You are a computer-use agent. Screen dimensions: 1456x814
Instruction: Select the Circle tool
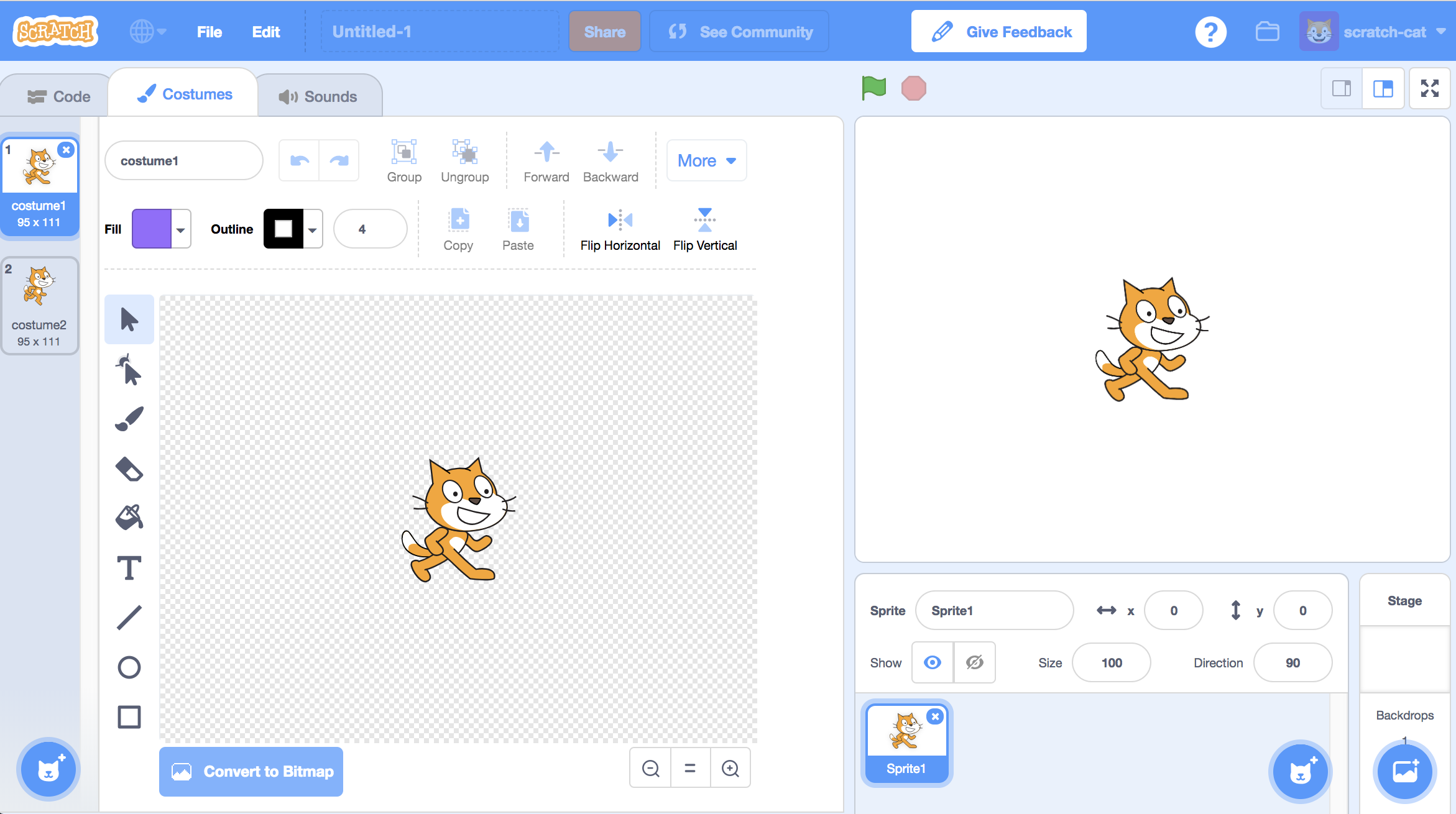click(129, 667)
